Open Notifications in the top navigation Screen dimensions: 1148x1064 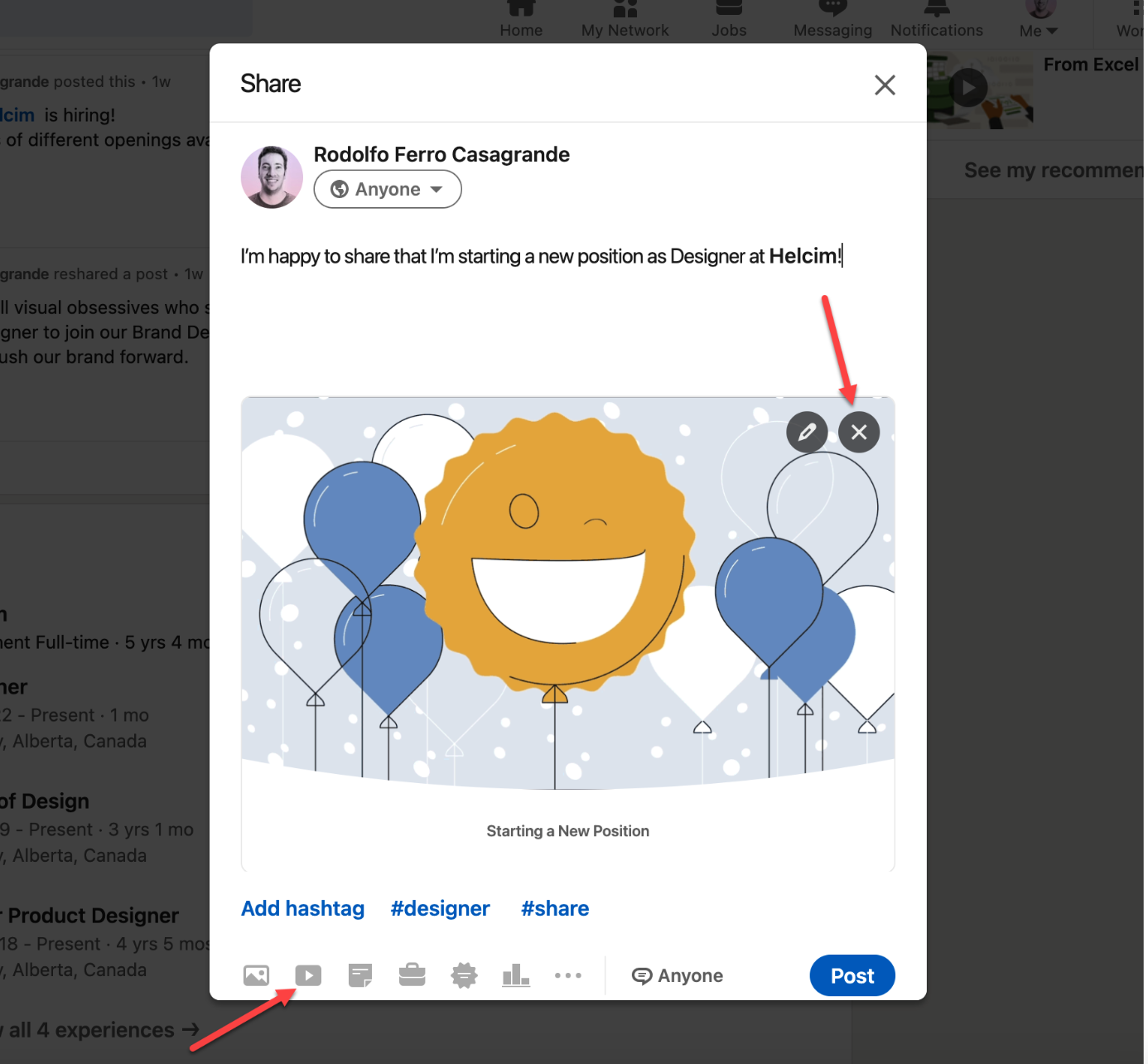[x=937, y=21]
